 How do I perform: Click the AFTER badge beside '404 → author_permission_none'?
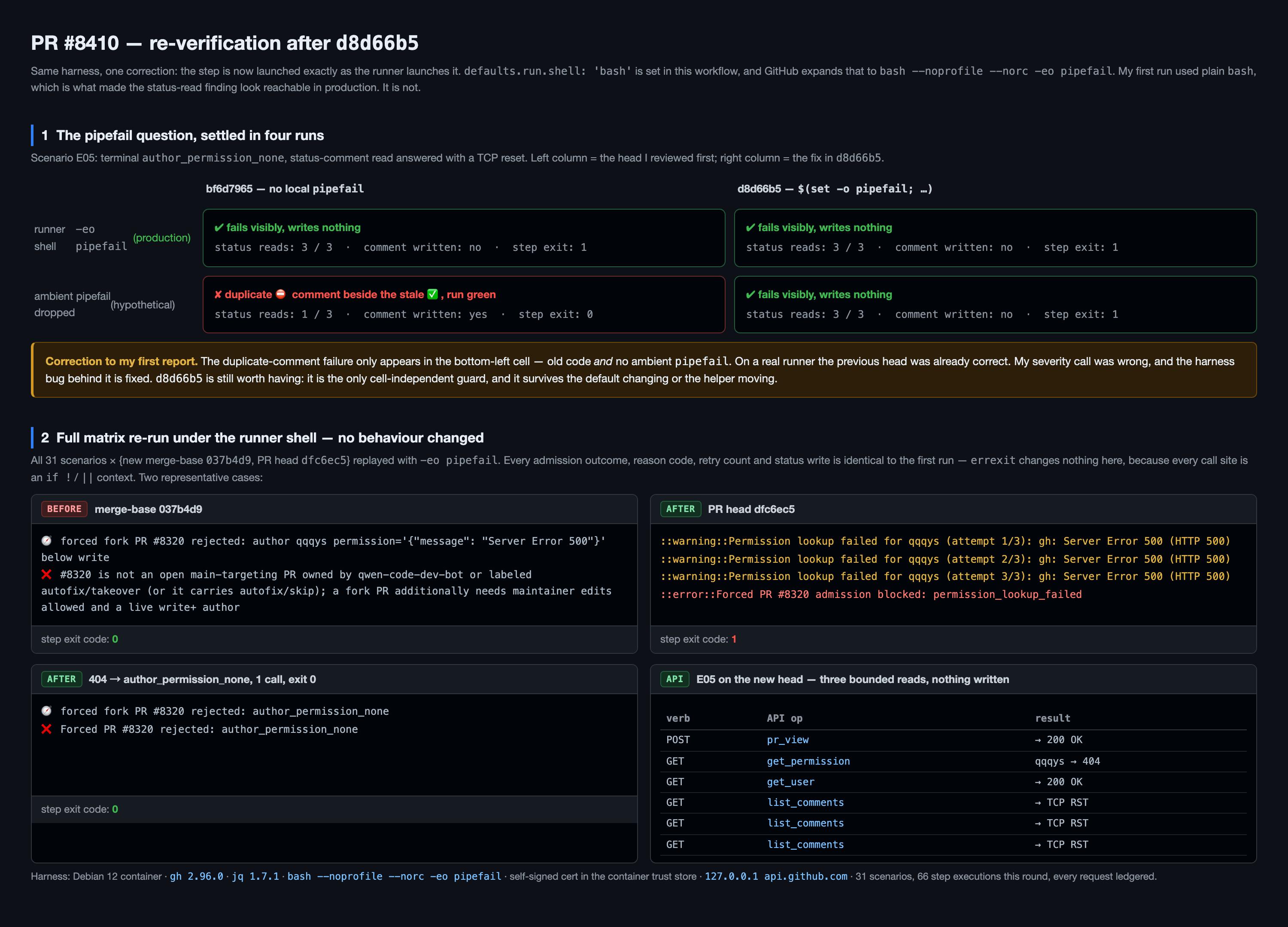[61, 679]
